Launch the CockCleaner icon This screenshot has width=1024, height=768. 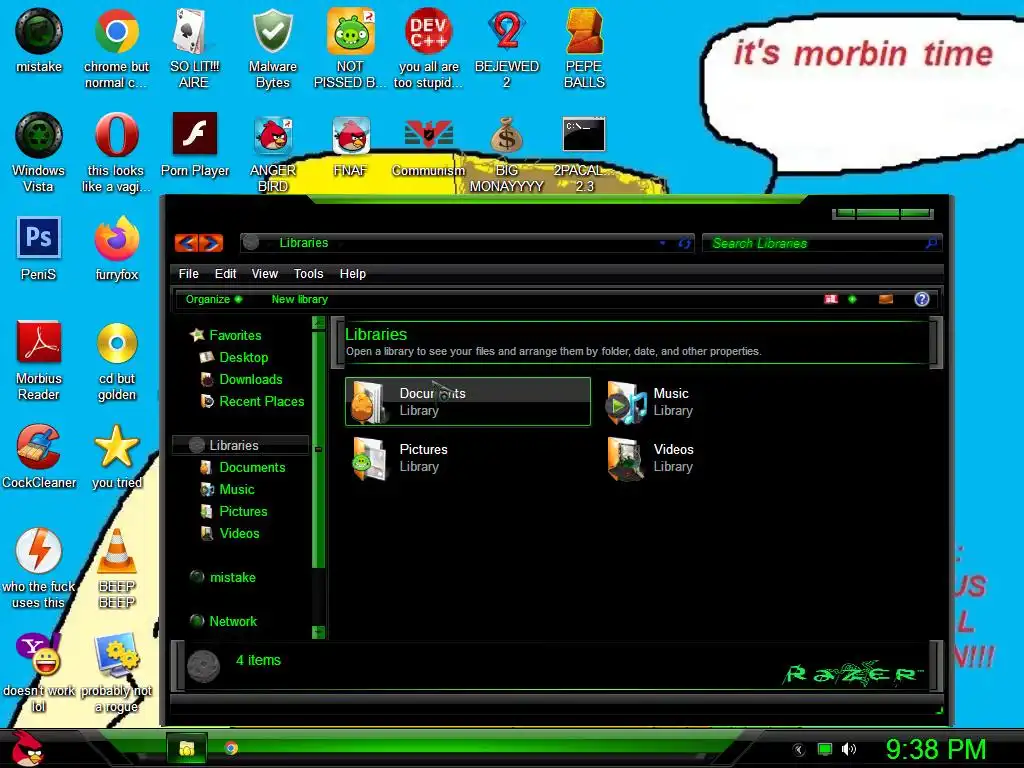point(39,456)
